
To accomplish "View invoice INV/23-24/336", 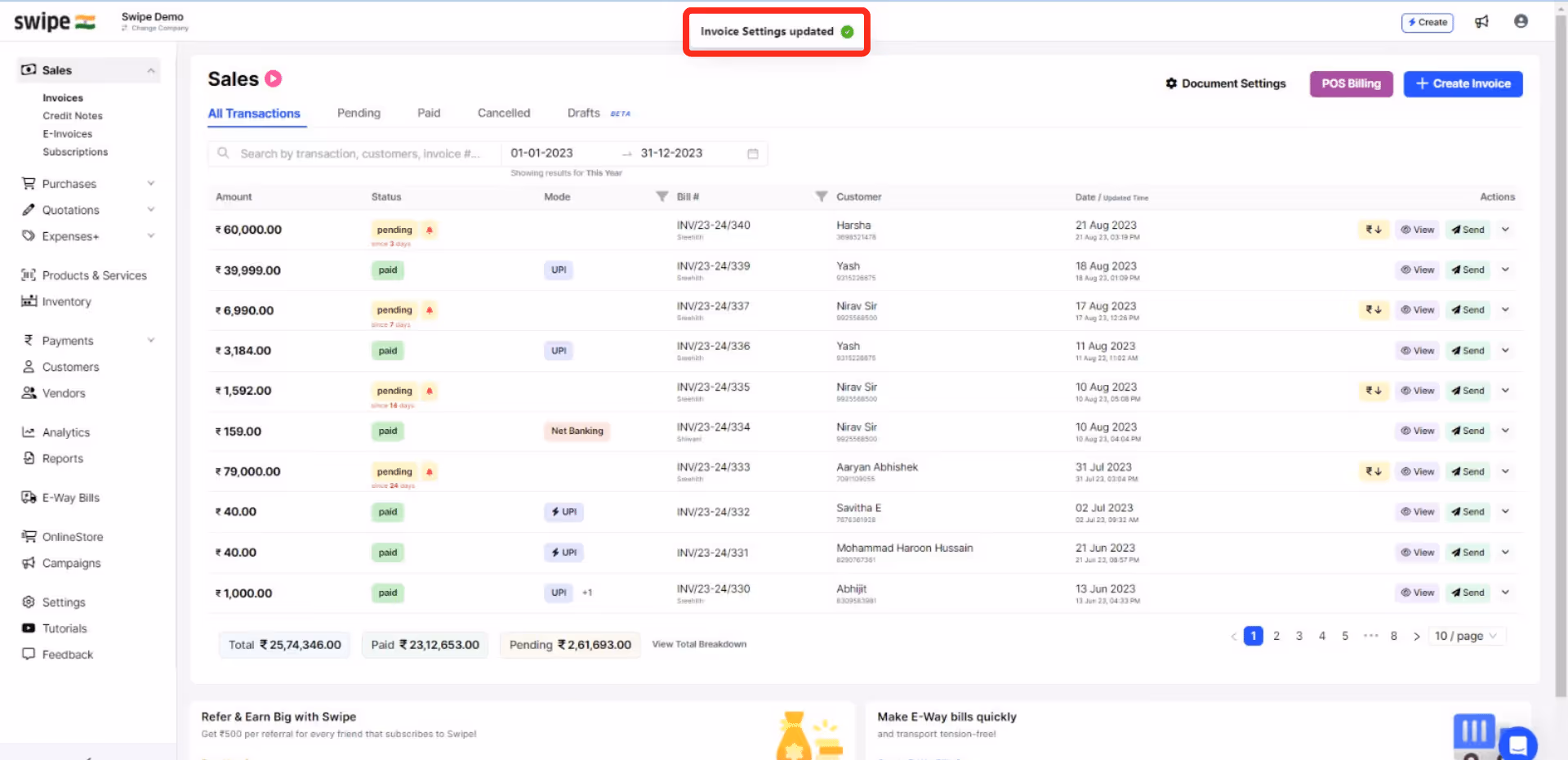I will point(1417,351).
